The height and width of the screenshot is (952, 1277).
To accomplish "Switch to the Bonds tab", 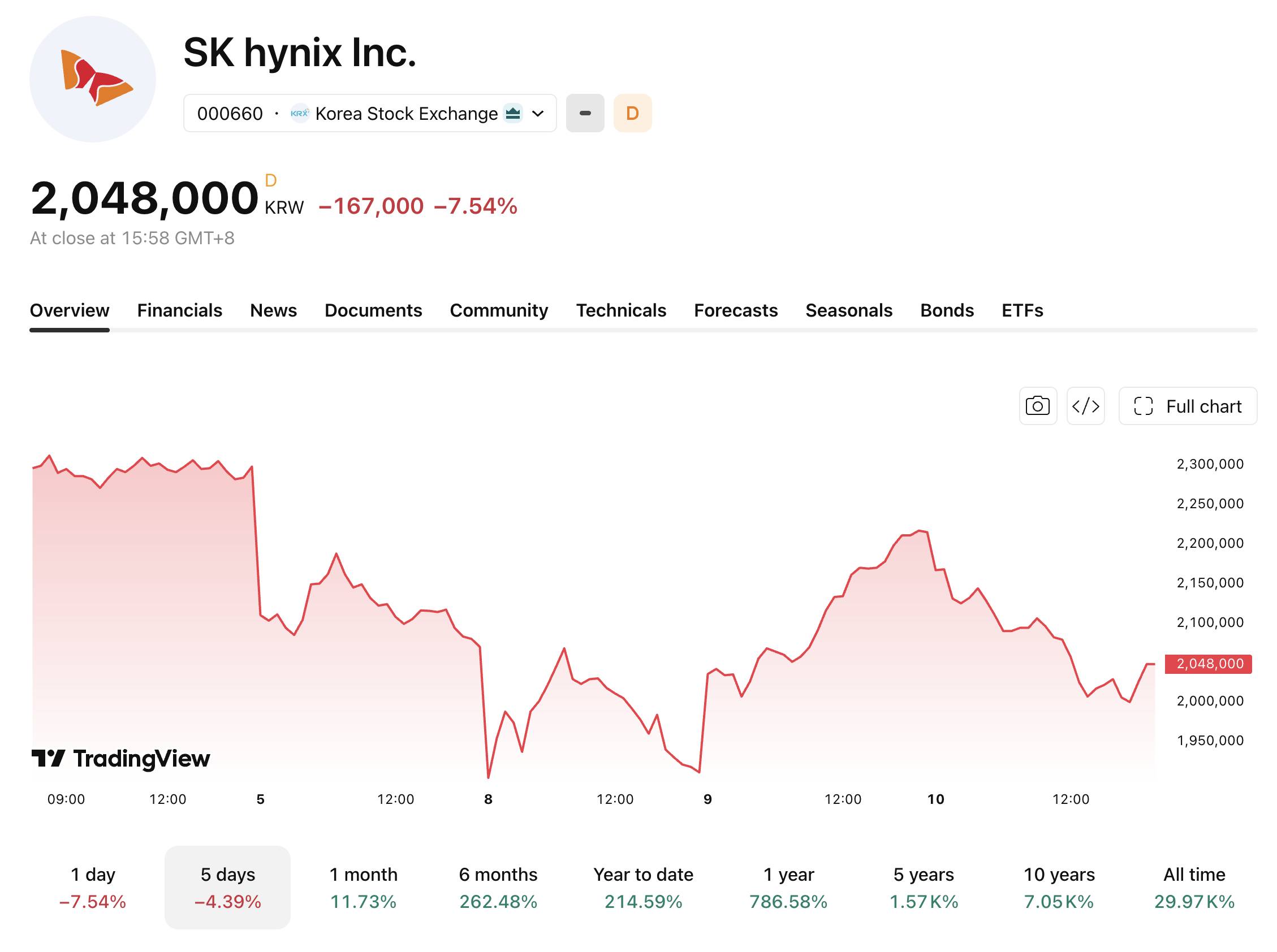I will [946, 310].
